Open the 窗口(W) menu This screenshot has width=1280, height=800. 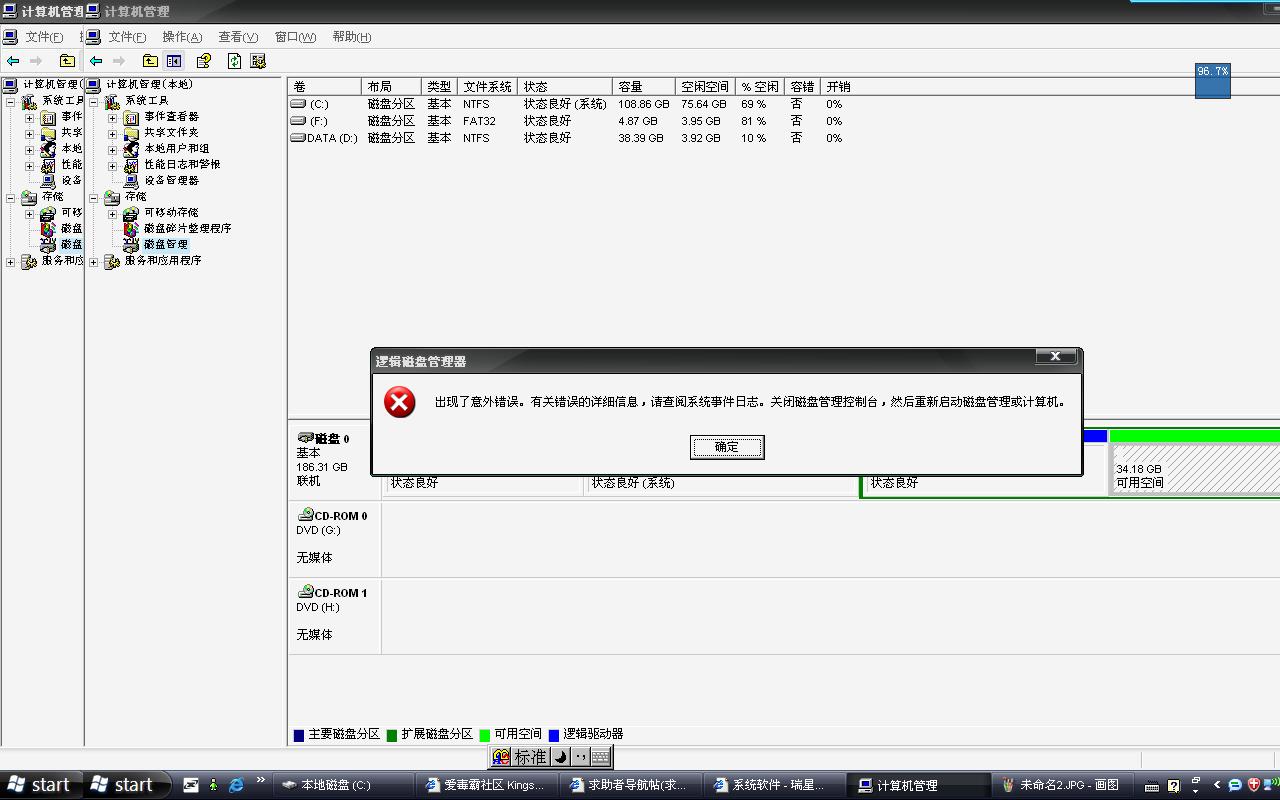(295, 37)
